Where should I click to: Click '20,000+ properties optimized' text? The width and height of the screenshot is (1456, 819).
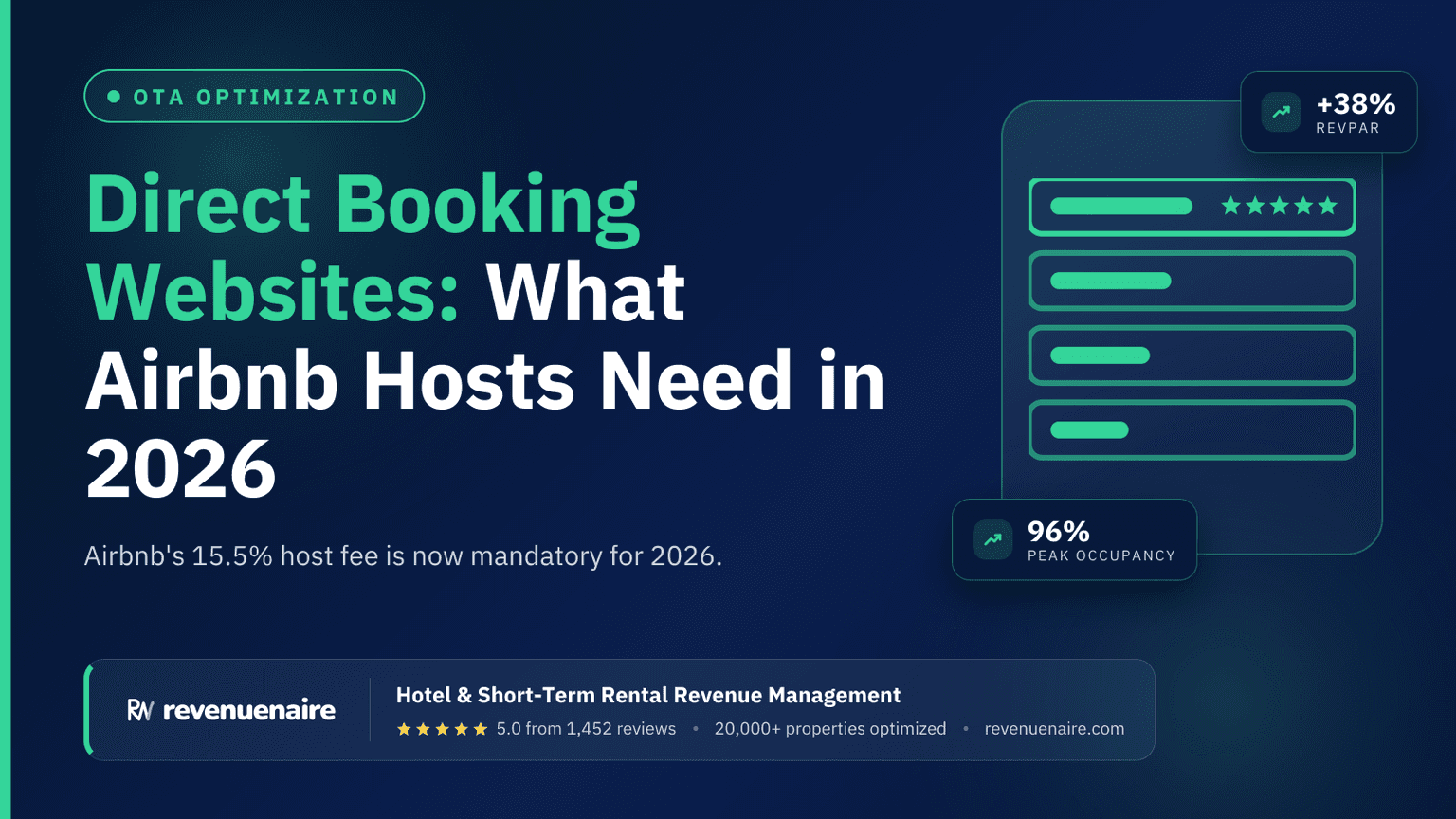point(830,729)
